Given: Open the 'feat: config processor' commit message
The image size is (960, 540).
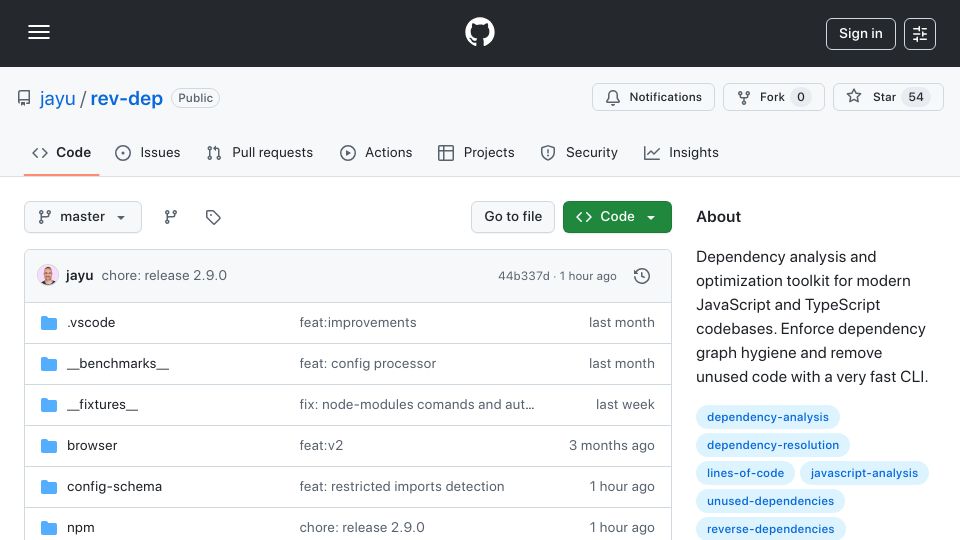Looking at the screenshot, I should pos(367,364).
